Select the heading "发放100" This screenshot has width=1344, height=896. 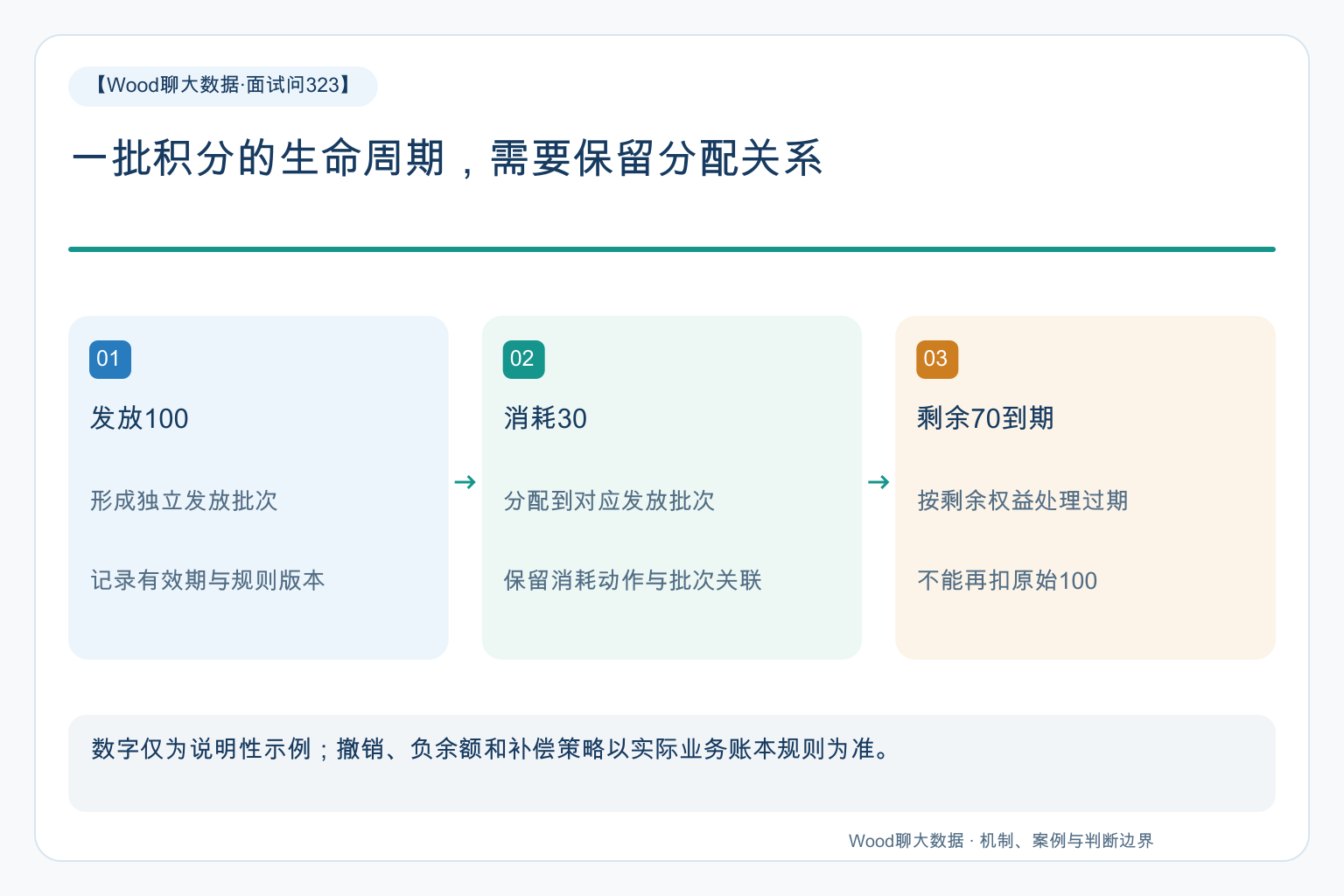pos(139,418)
